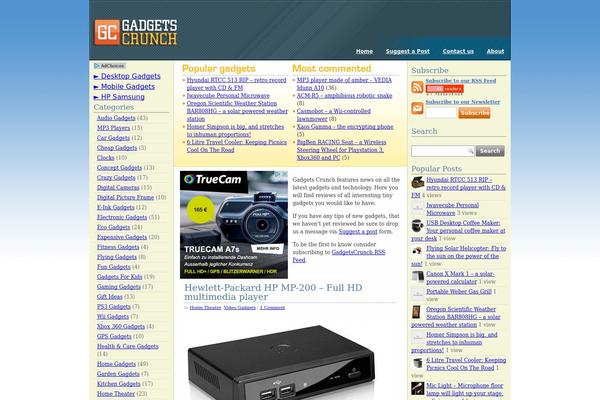Open Crazy Gadgets category
This screenshot has width=600, height=400.
pyautogui.click(x=116, y=178)
